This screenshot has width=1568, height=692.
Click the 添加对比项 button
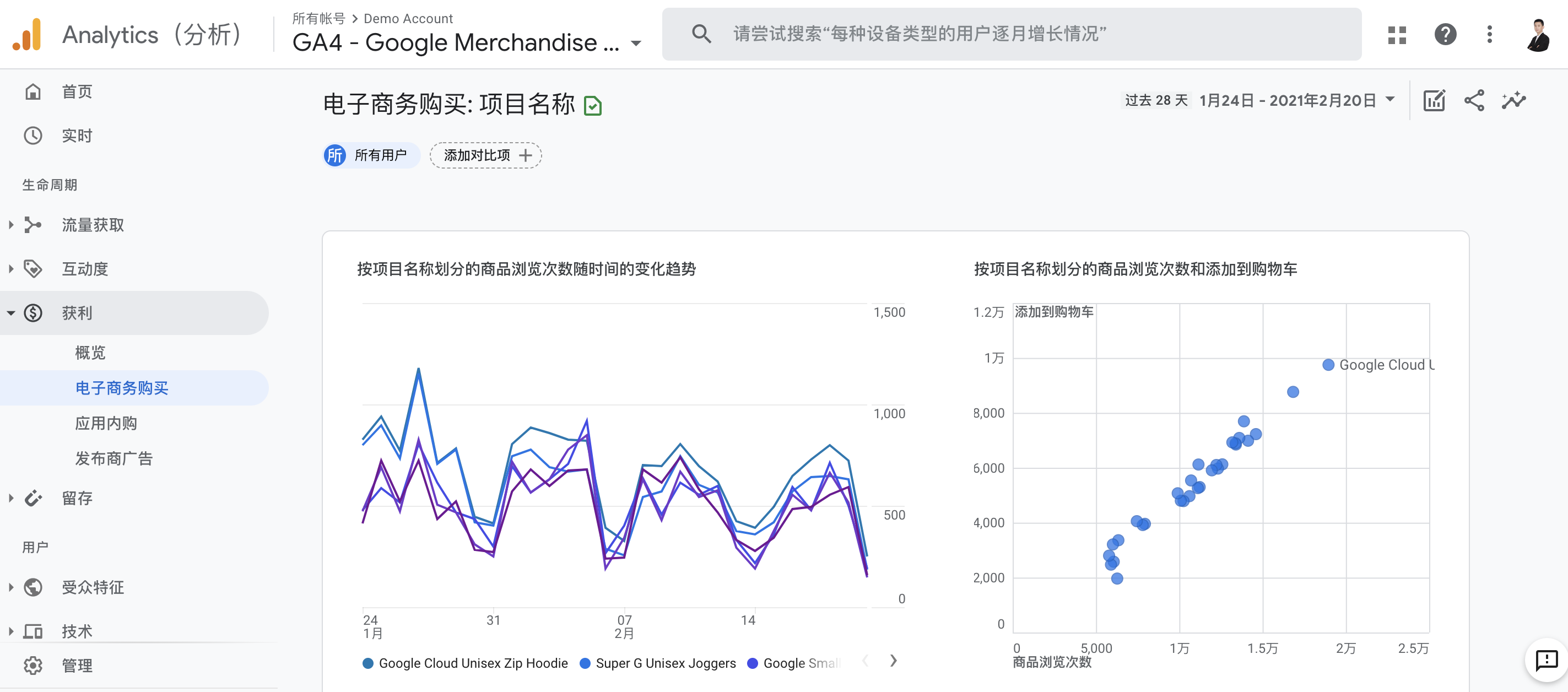click(486, 155)
